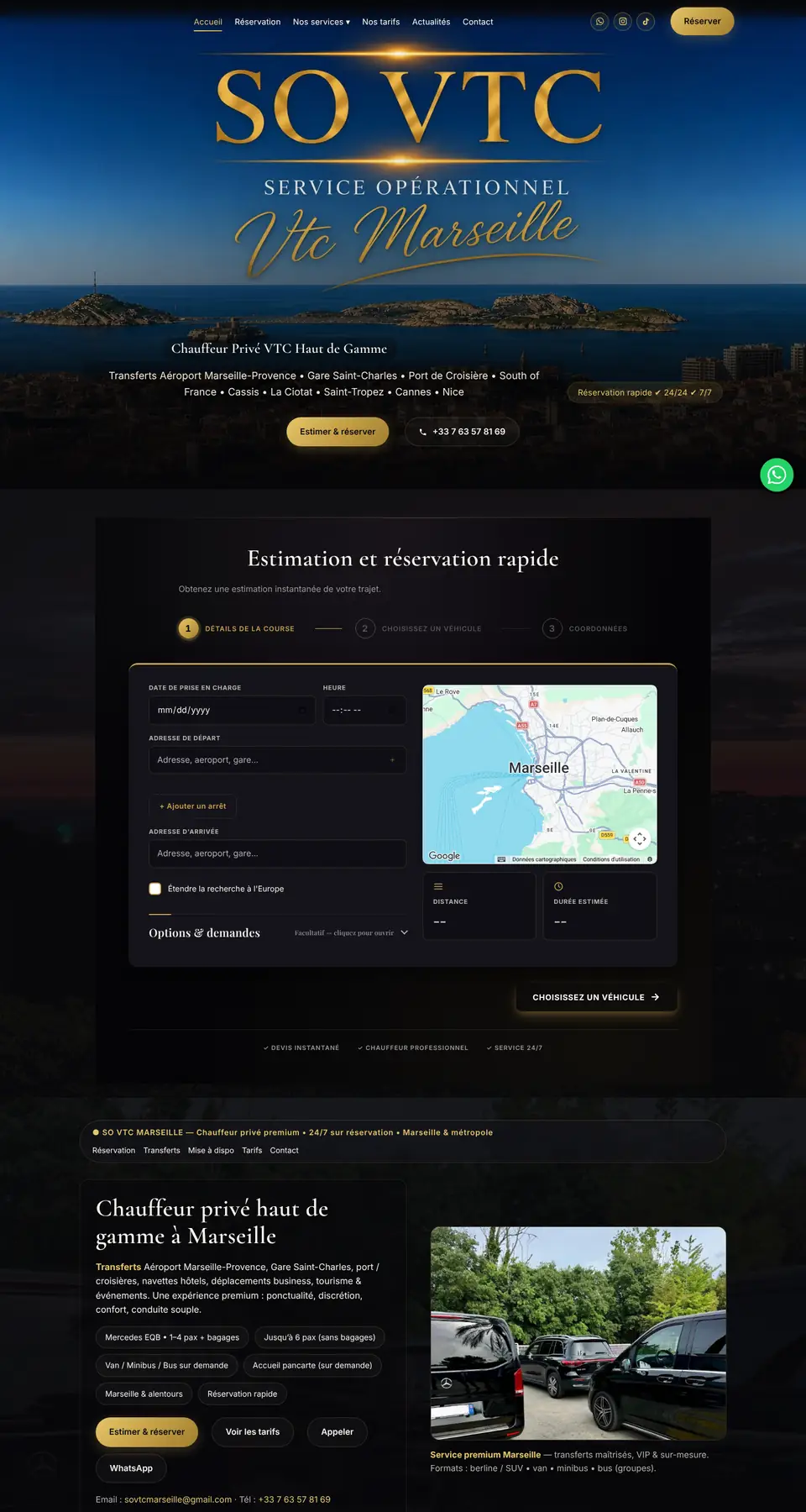Click the Appeler button
Screen dimensions: 806x1512
click(338, 1432)
